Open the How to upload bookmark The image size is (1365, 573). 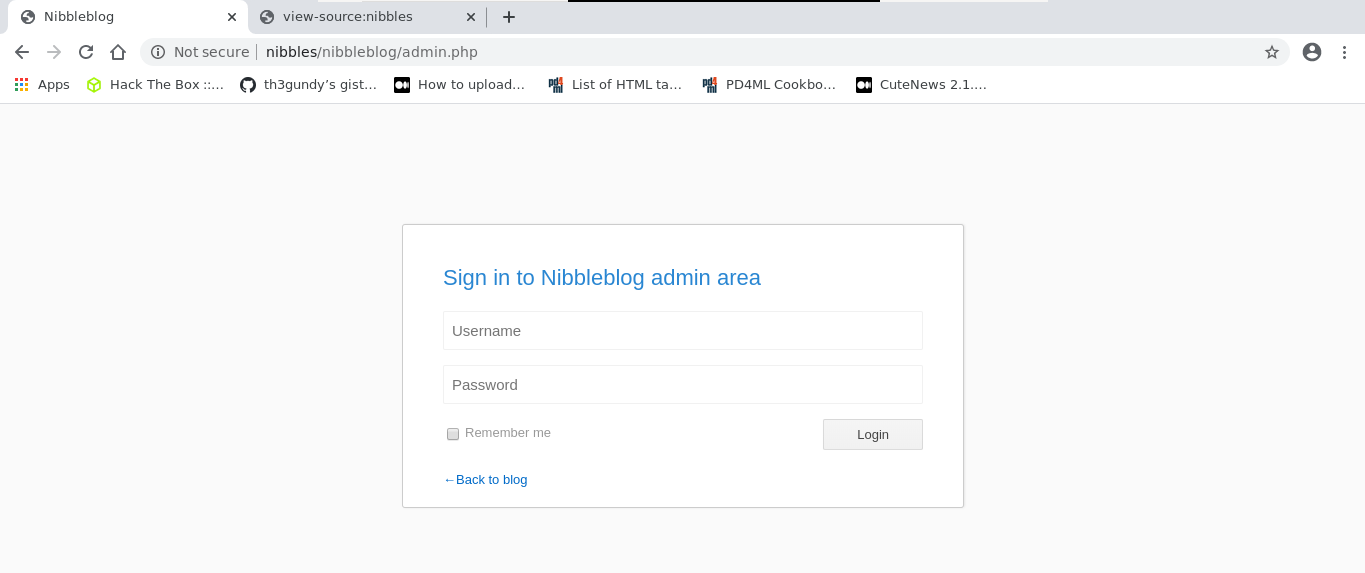(x=460, y=85)
